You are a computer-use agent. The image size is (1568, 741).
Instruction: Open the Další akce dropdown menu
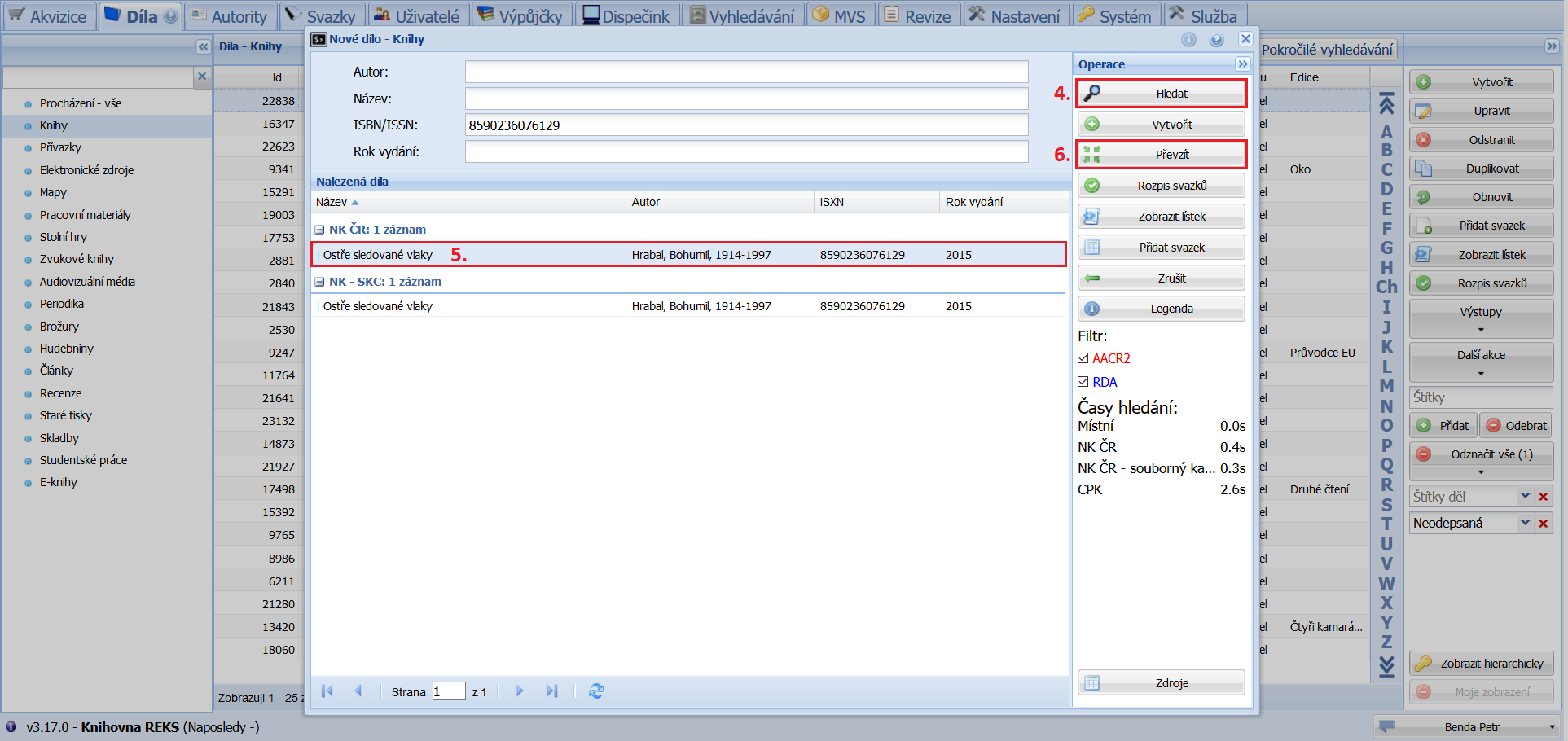tap(1481, 363)
